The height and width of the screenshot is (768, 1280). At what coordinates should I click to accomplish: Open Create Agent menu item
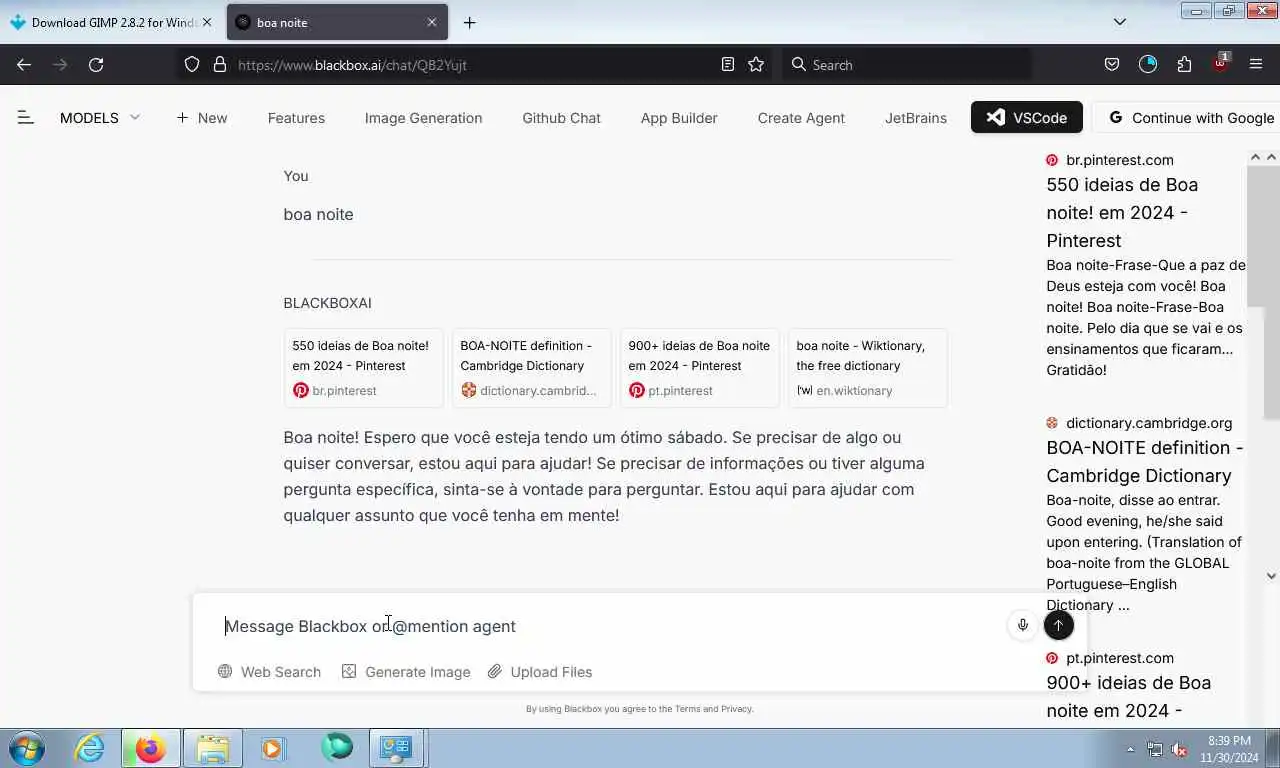tap(801, 117)
